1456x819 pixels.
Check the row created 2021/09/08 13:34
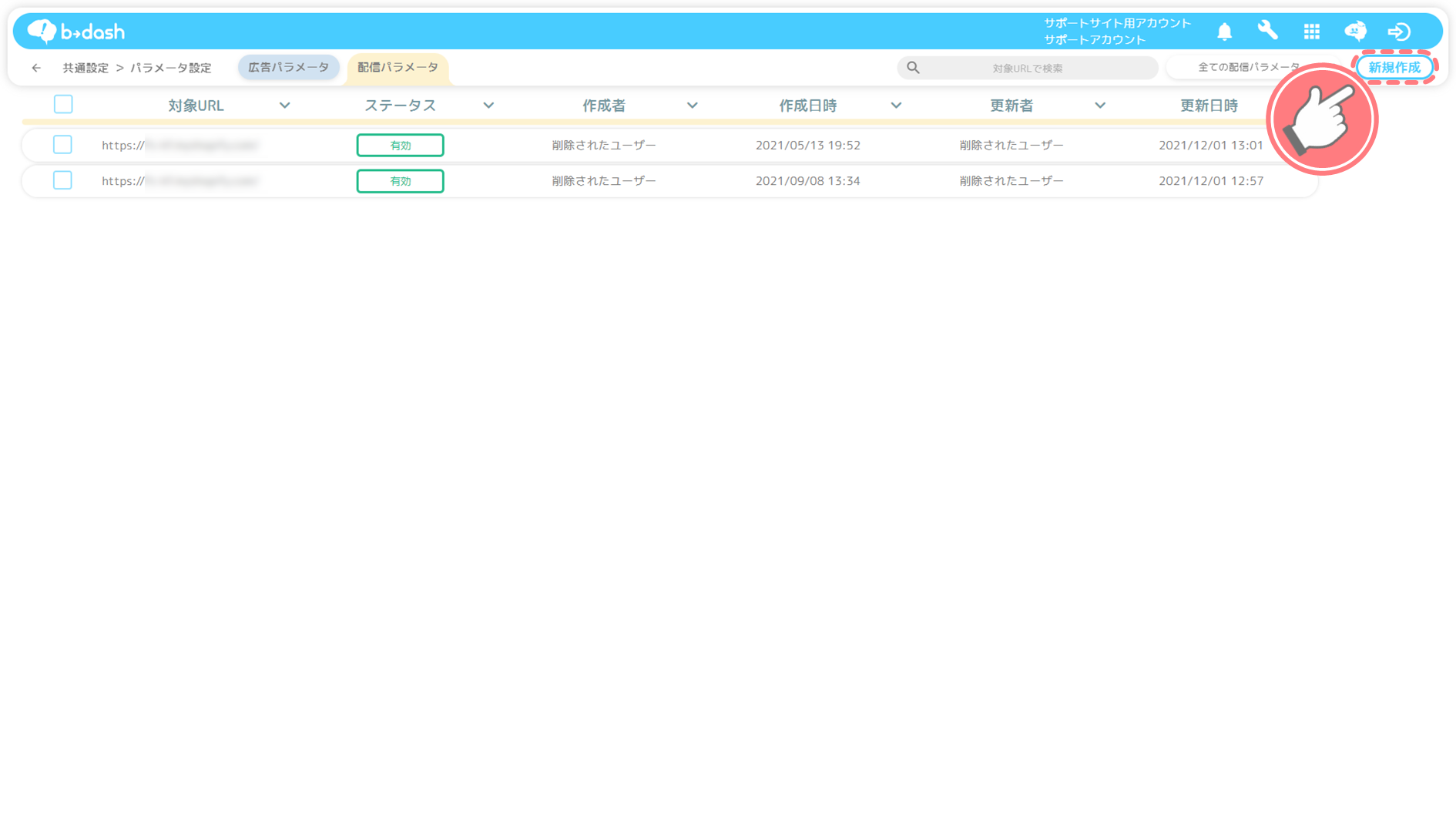pos(62,180)
